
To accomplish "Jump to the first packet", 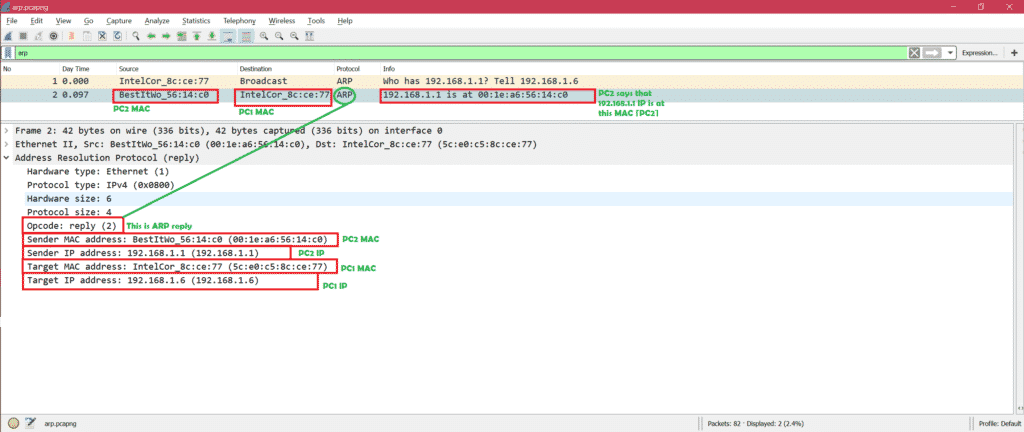I will [196, 36].
